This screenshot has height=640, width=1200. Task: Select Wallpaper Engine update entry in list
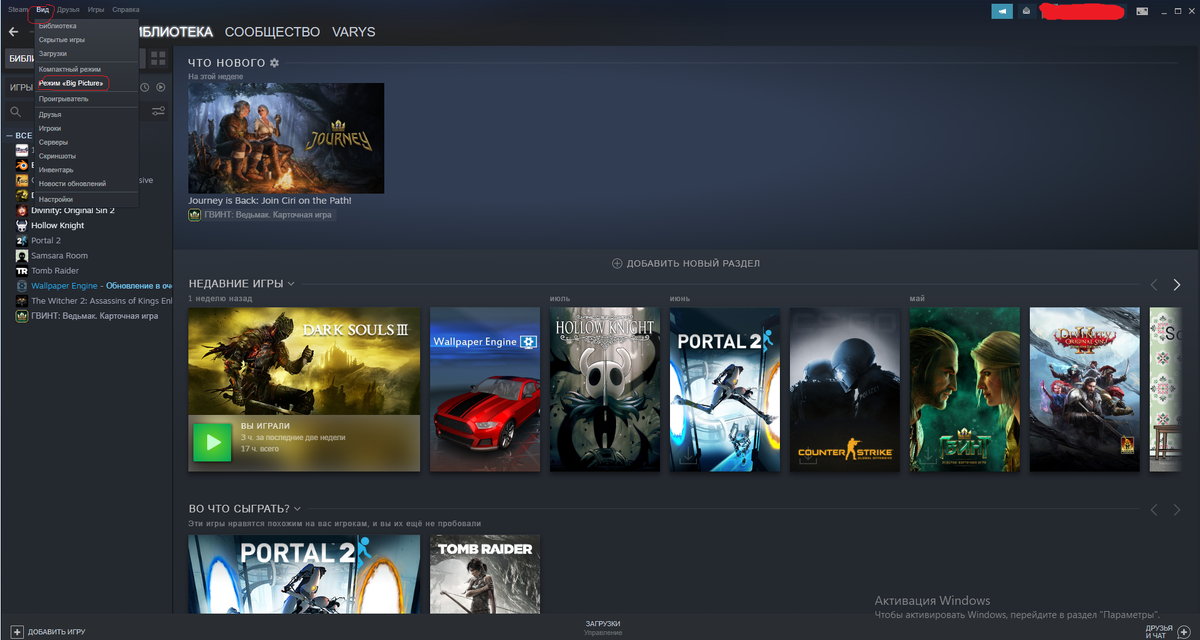[x=102, y=285]
